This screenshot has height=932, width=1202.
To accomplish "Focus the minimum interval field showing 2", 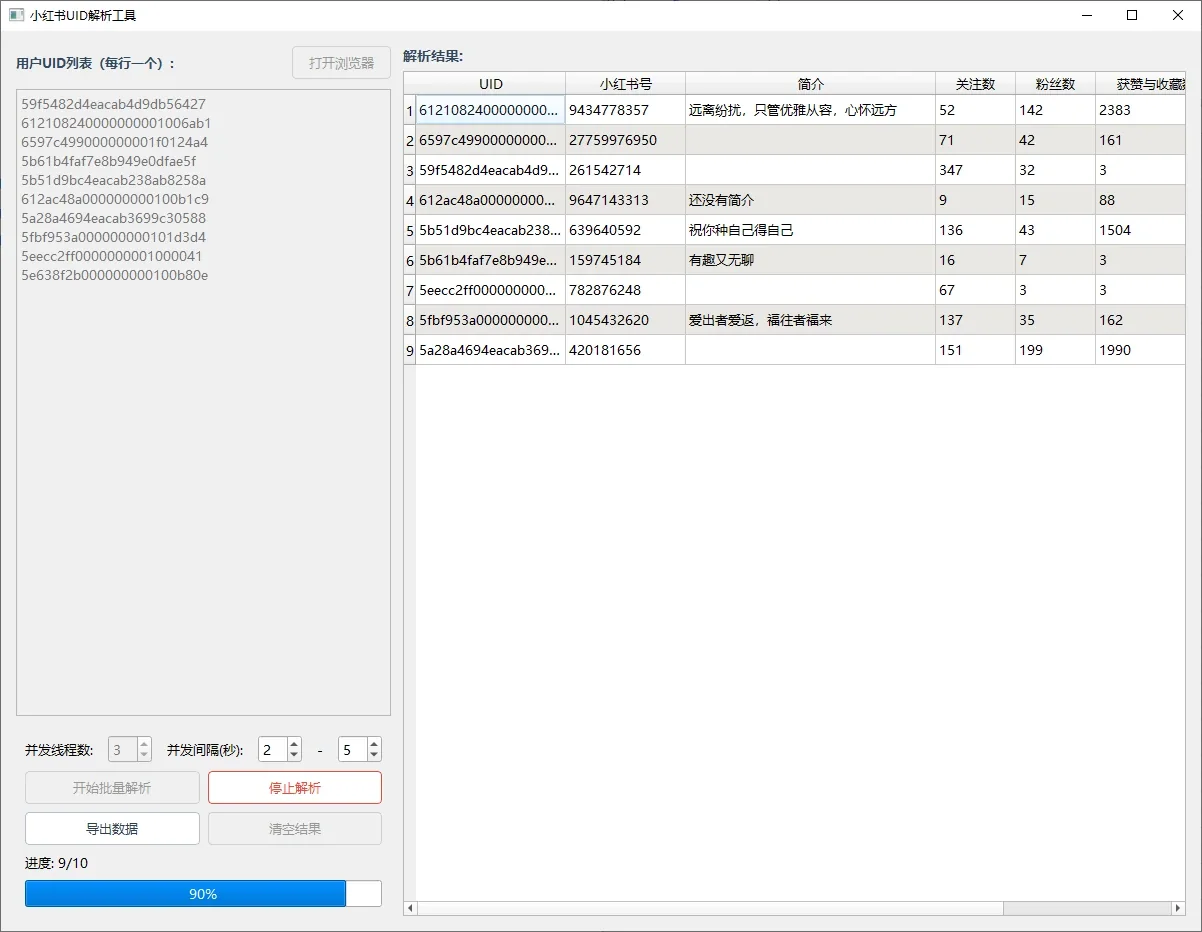I will pos(272,750).
